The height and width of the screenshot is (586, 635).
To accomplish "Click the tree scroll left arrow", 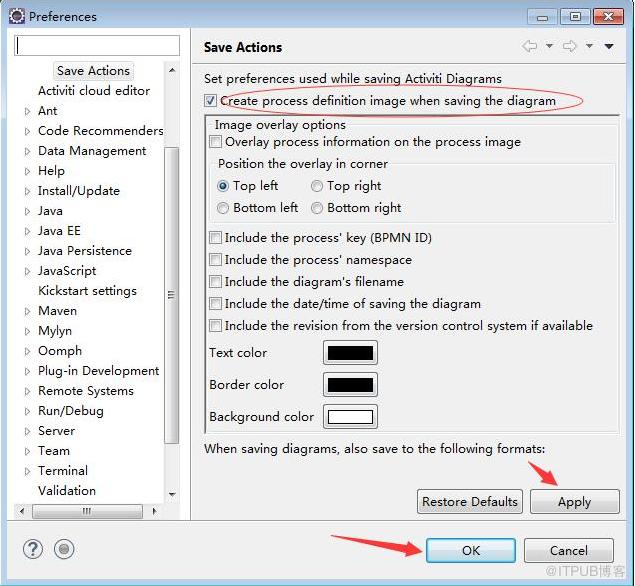I will point(22,511).
